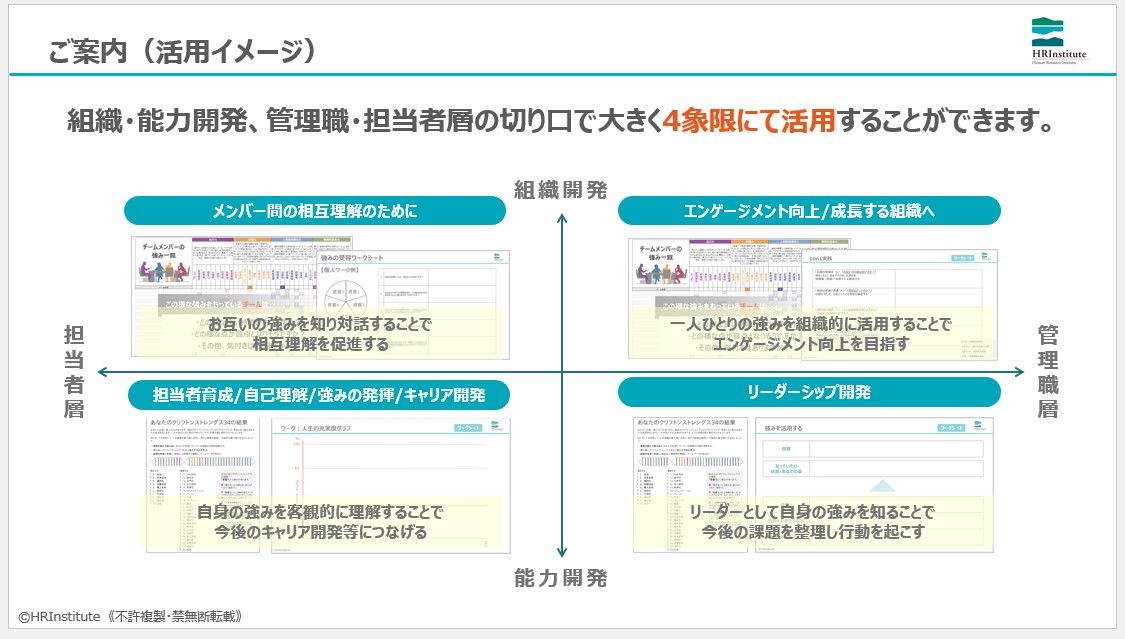This screenshot has width=1125, height=639.
Task: Select text 自身の強みを客観的に理解することで
Action: (320, 512)
